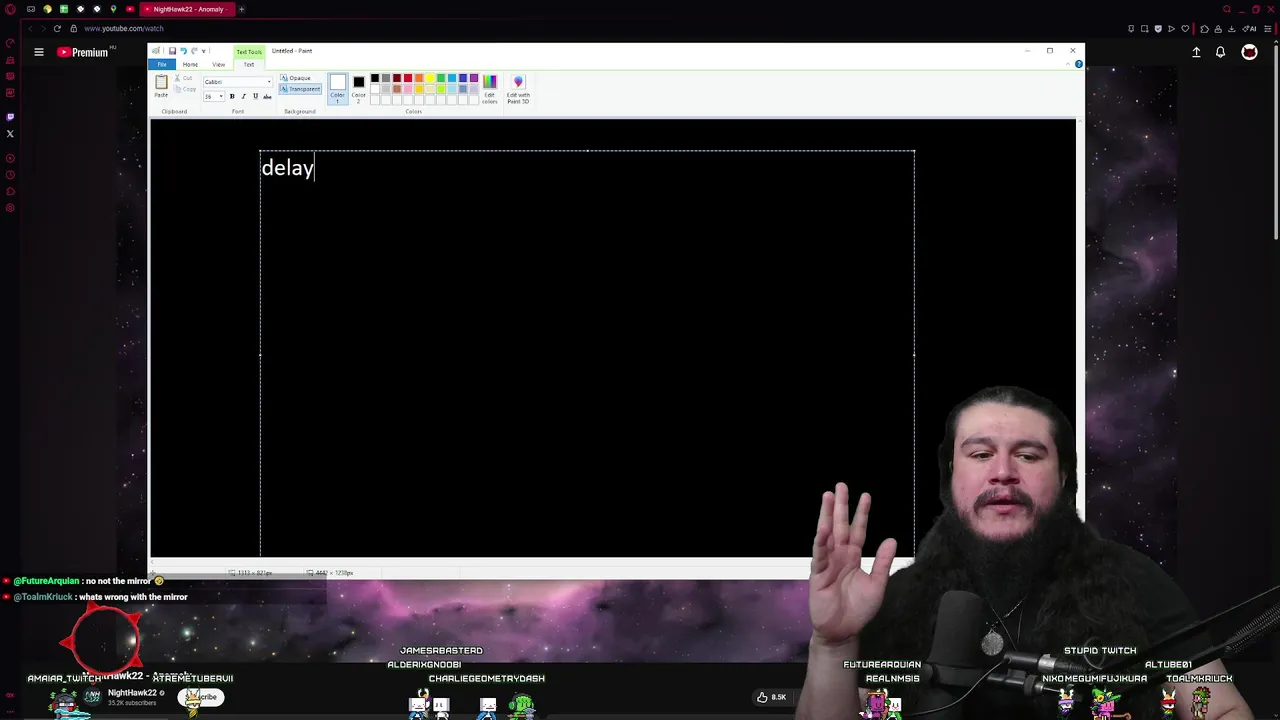Click the browser back arrow
Screen dimensions: 1280x720
30,28
